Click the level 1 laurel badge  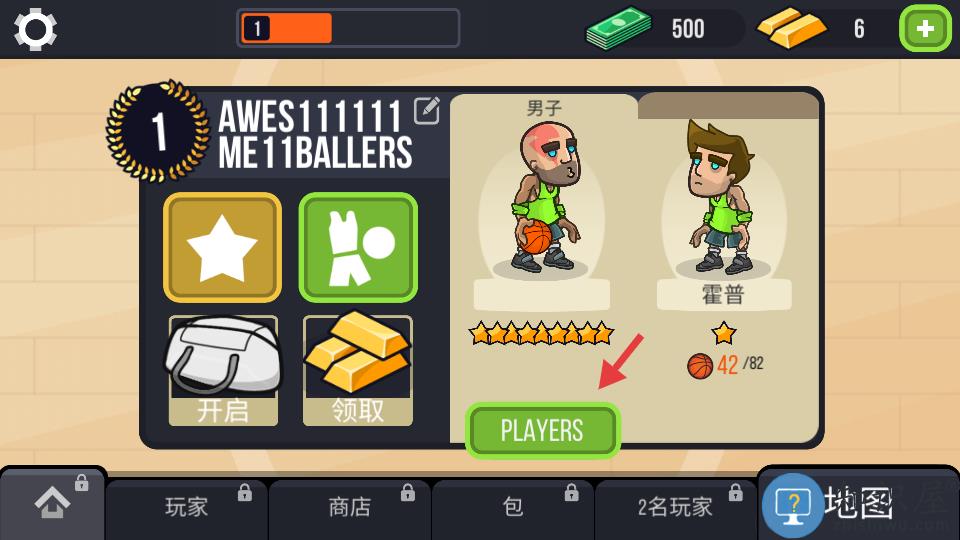coord(157,132)
